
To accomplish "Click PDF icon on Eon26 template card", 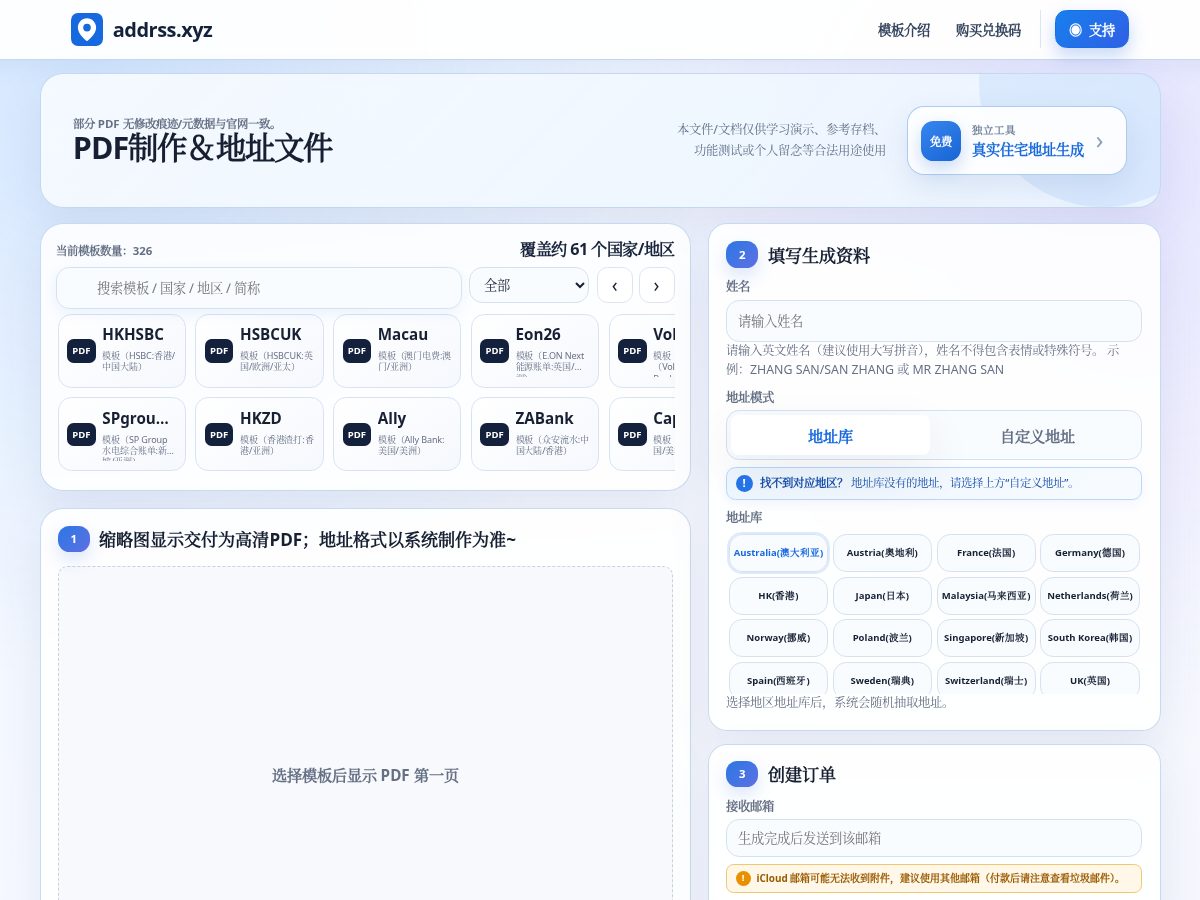I will pyautogui.click(x=494, y=351).
